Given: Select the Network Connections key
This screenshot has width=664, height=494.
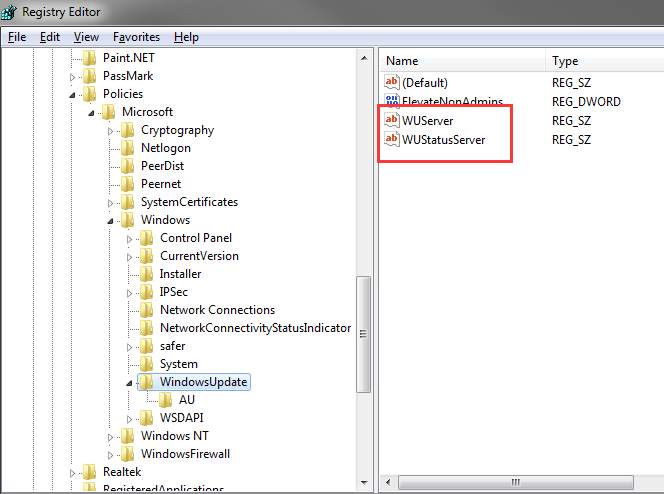Looking at the screenshot, I should (x=217, y=310).
